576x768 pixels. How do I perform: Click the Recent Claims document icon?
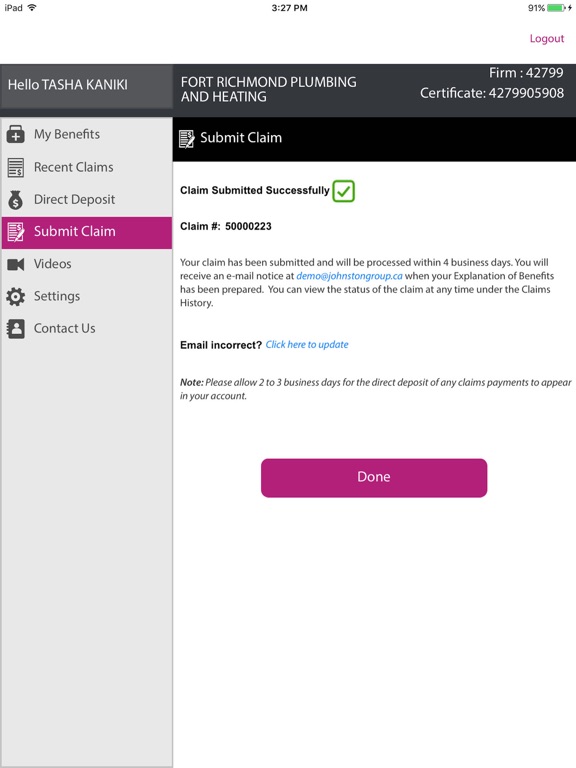point(16,168)
